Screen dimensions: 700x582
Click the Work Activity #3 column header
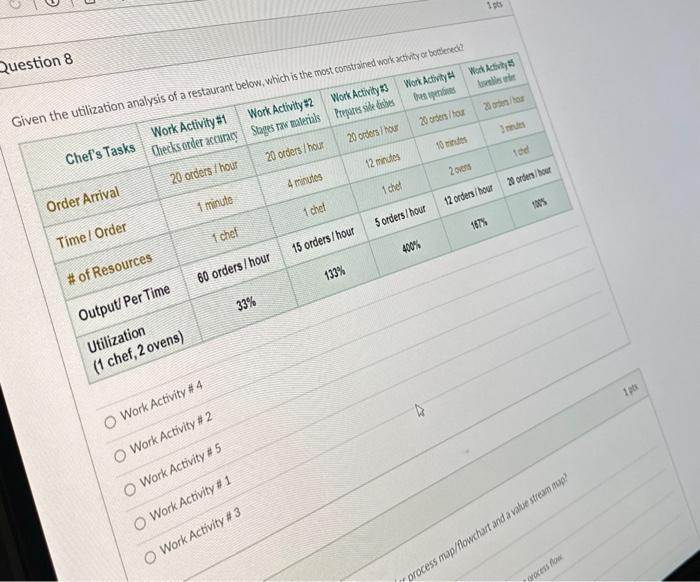pos(362,102)
